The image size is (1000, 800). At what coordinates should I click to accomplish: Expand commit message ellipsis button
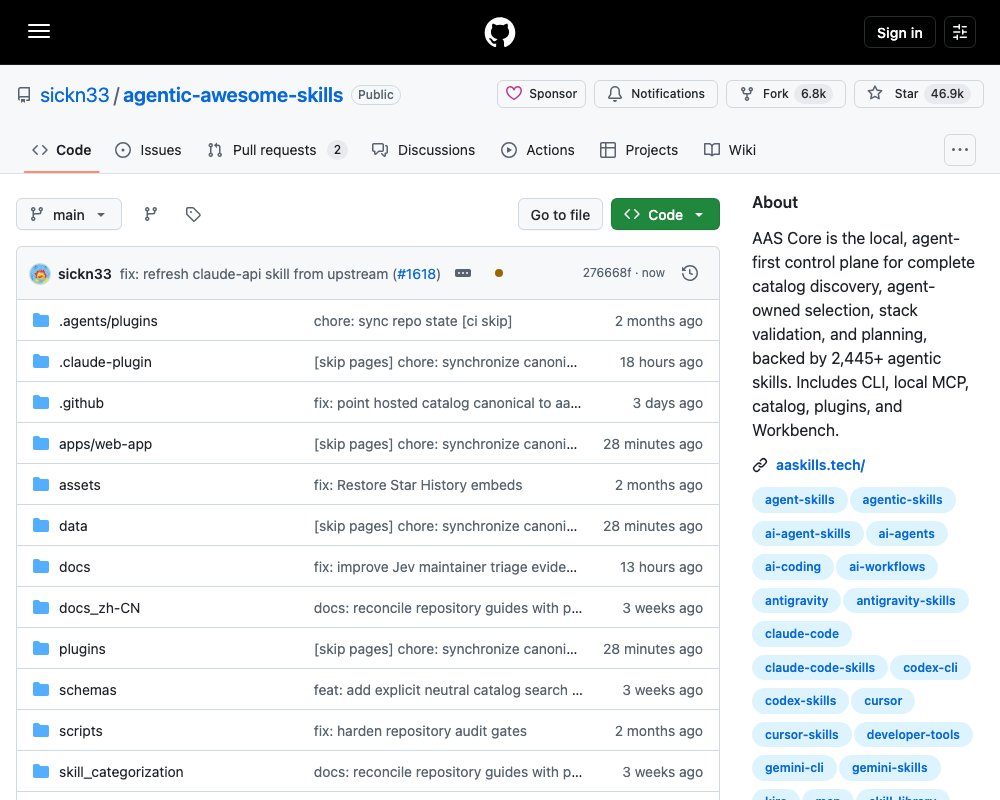click(463, 273)
